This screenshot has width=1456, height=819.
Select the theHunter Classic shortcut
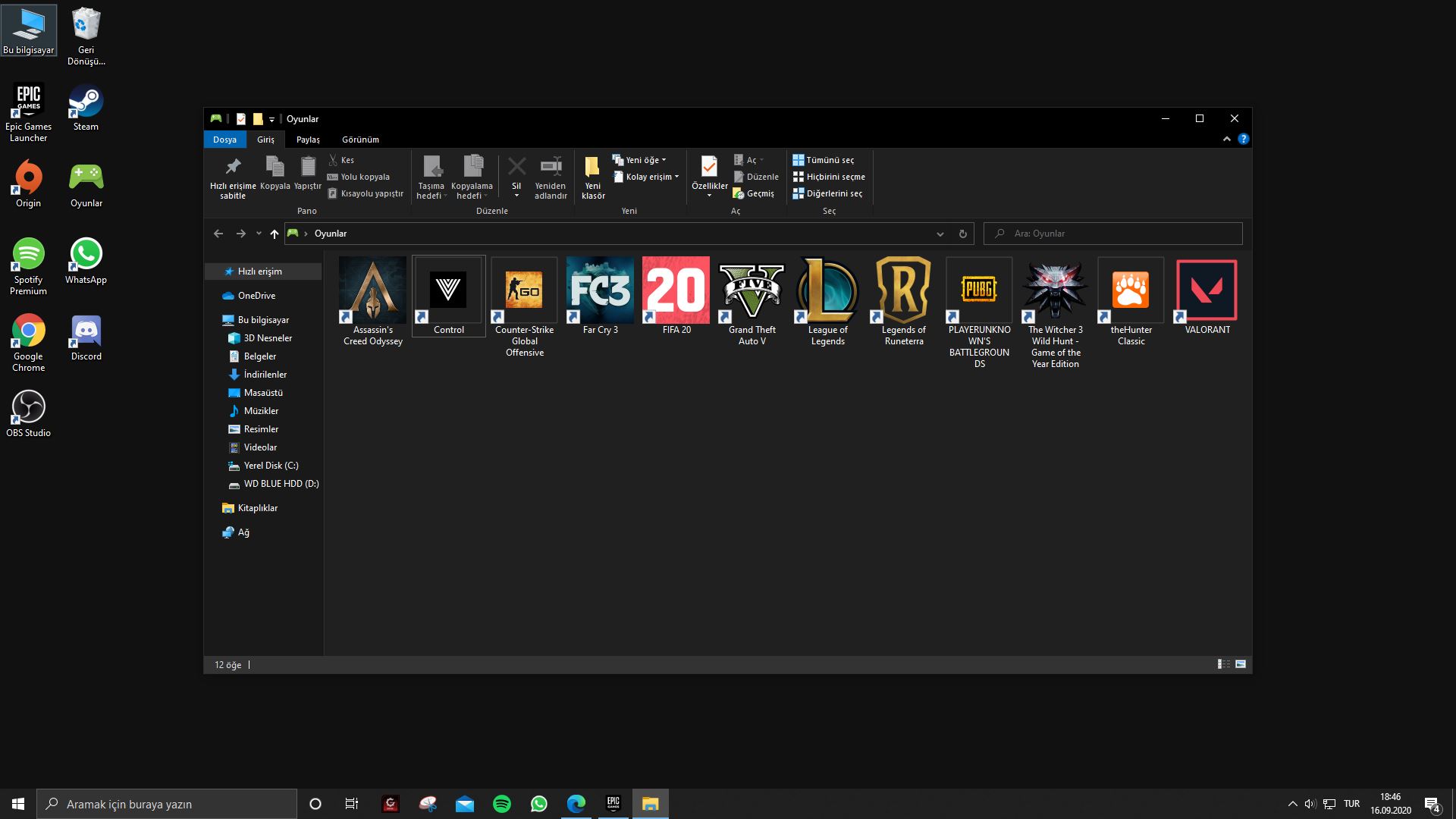click(1131, 302)
